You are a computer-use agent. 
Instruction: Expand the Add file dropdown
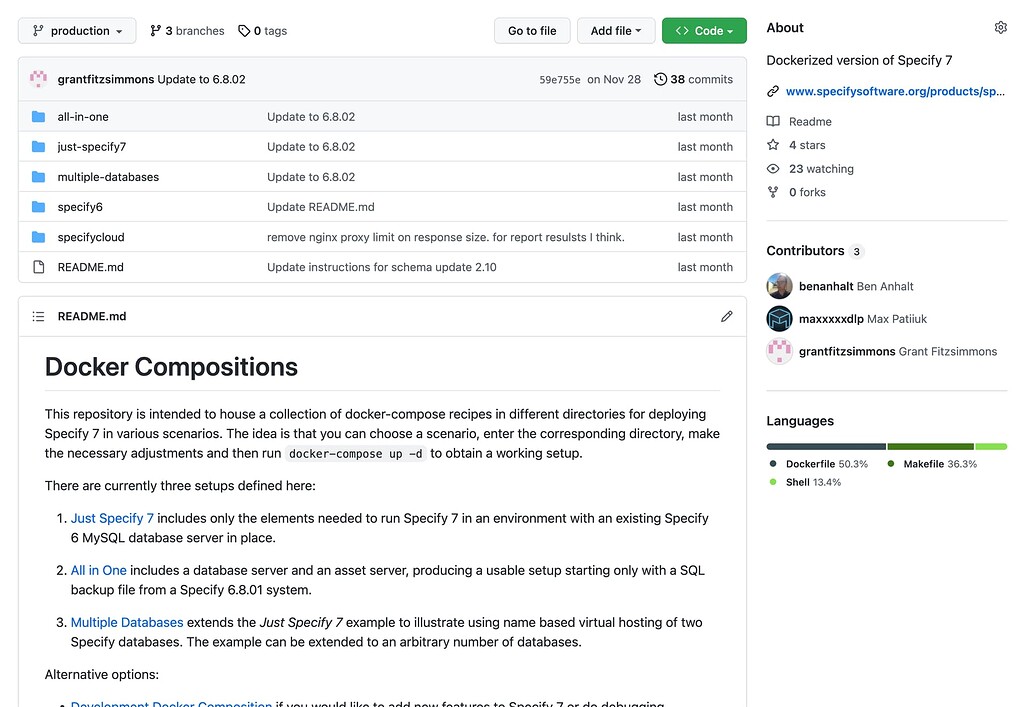[616, 31]
